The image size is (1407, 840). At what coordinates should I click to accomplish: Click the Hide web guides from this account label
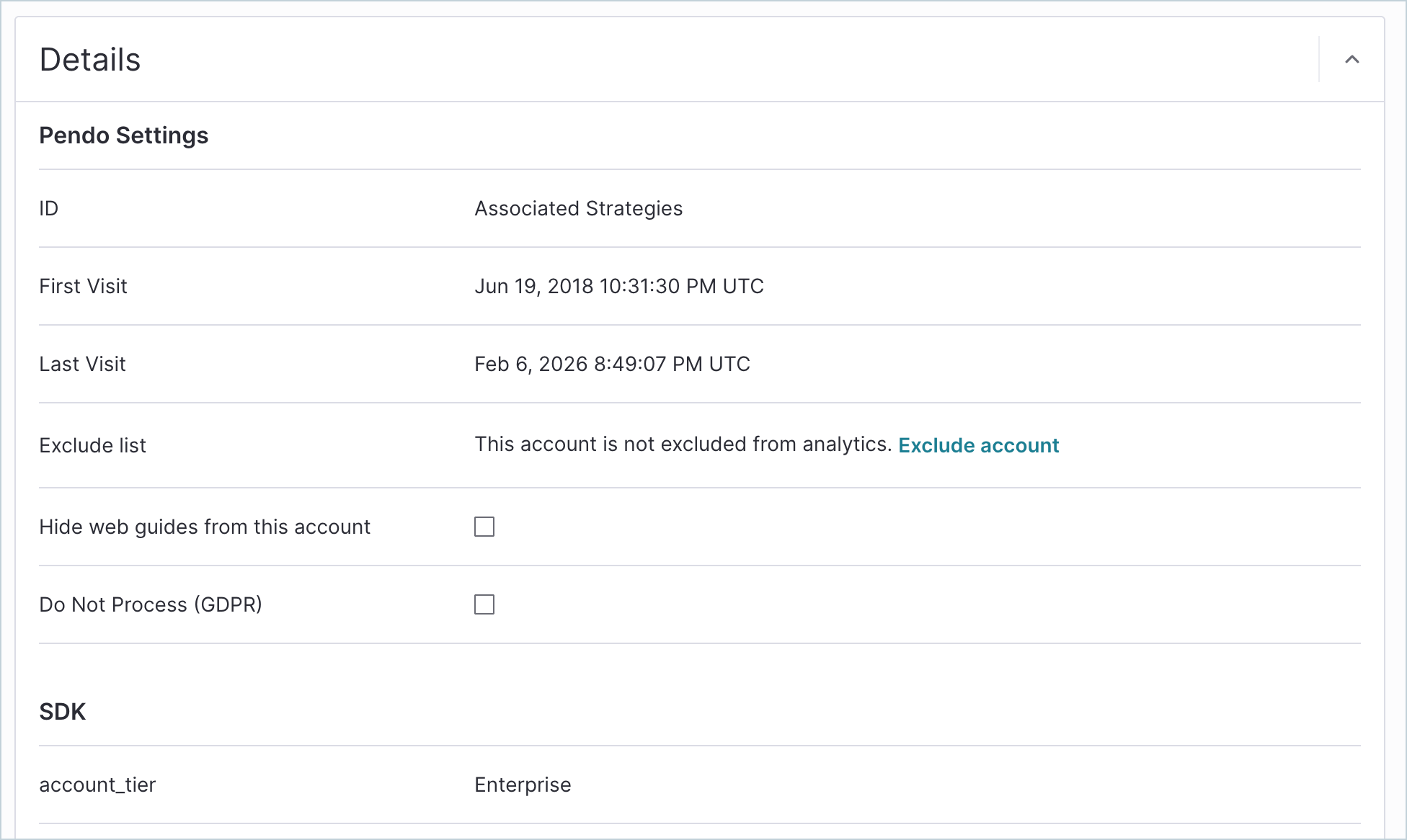tap(205, 527)
